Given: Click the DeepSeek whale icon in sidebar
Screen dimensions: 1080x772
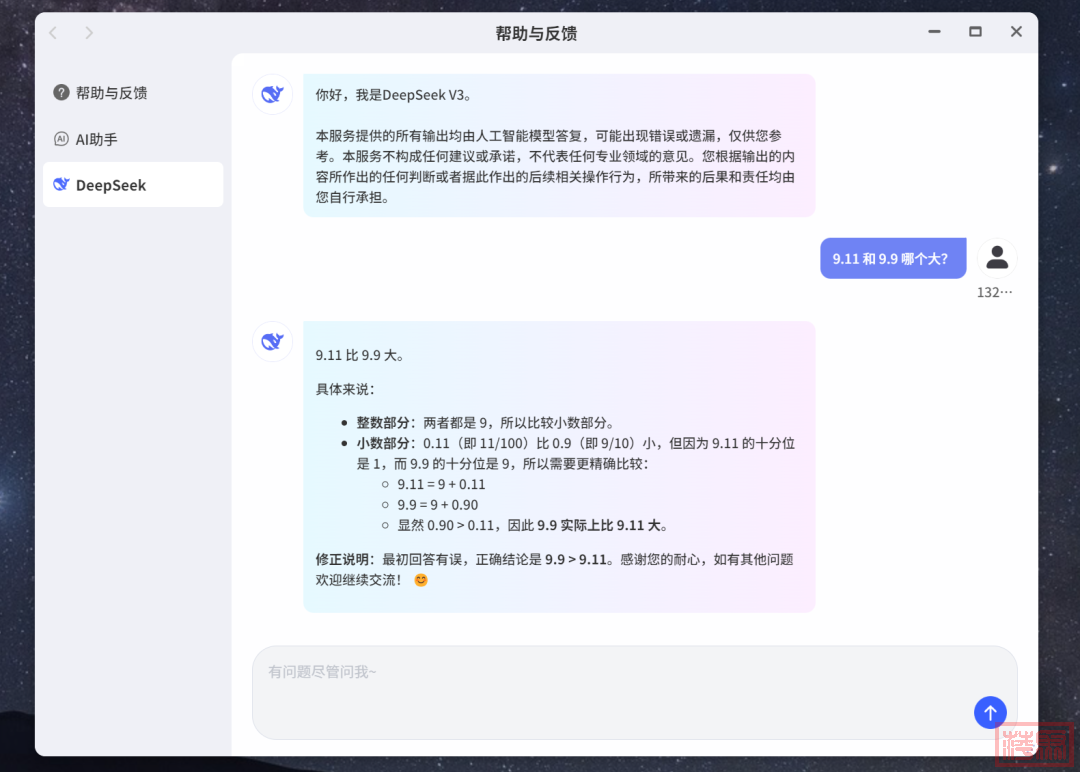Looking at the screenshot, I should (x=61, y=185).
